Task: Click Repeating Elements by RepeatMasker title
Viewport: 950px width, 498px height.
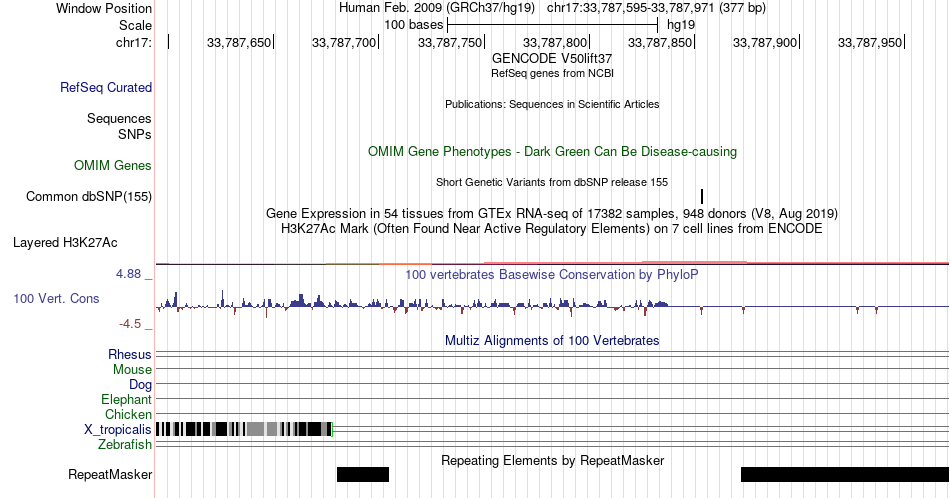Action: click(553, 460)
